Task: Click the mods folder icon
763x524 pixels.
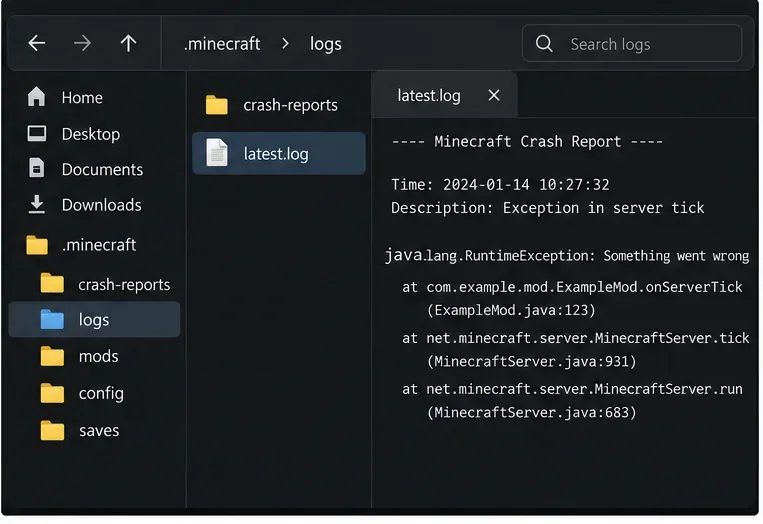Action: pyautogui.click(x=53, y=356)
